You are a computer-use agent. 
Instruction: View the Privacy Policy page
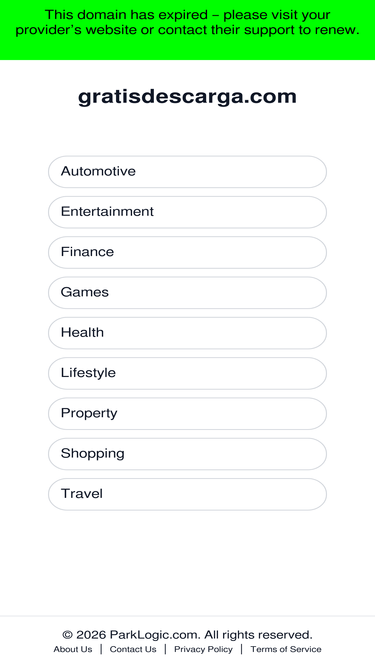tap(203, 649)
